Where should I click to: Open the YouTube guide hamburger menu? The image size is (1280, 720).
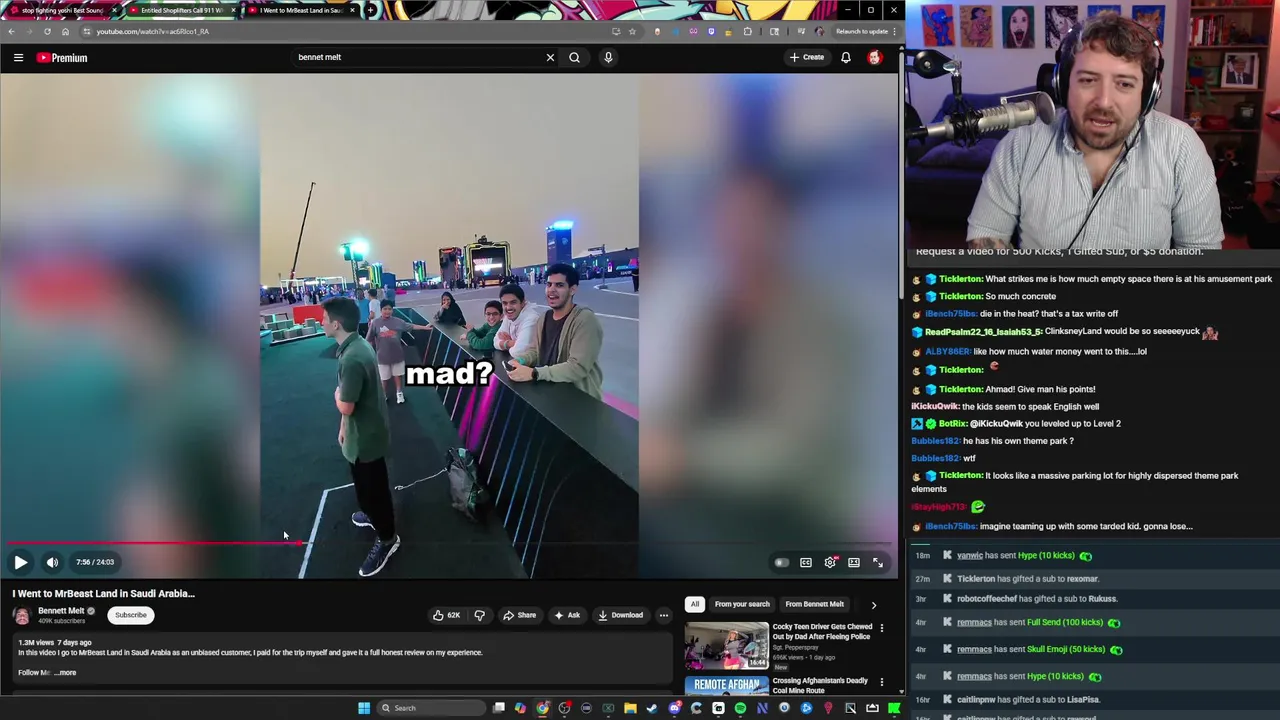click(18, 58)
